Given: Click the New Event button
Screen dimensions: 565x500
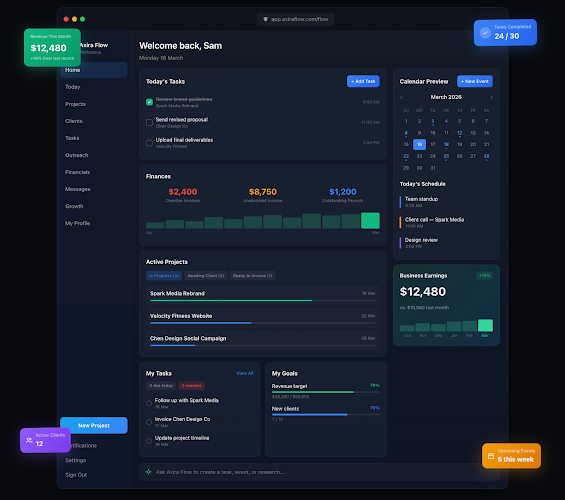Looking at the screenshot, I should 475,81.
